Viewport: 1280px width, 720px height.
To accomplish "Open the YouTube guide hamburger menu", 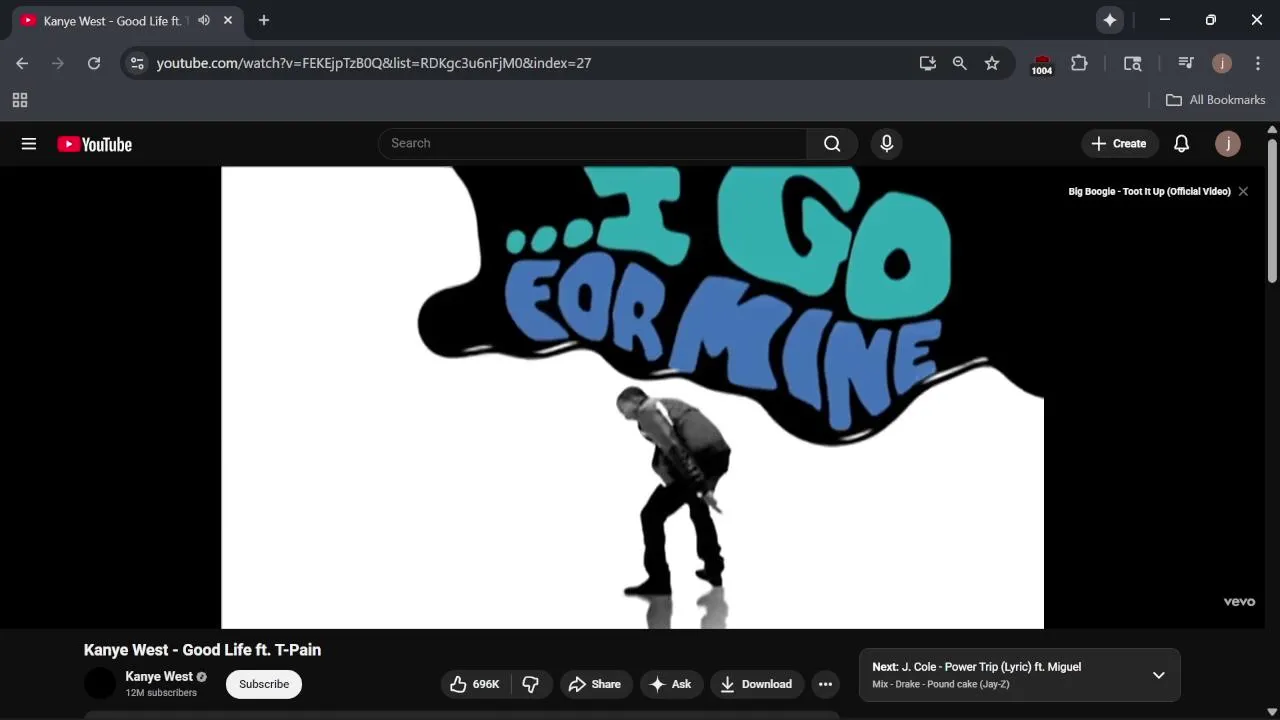I will (x=29, y=144).
